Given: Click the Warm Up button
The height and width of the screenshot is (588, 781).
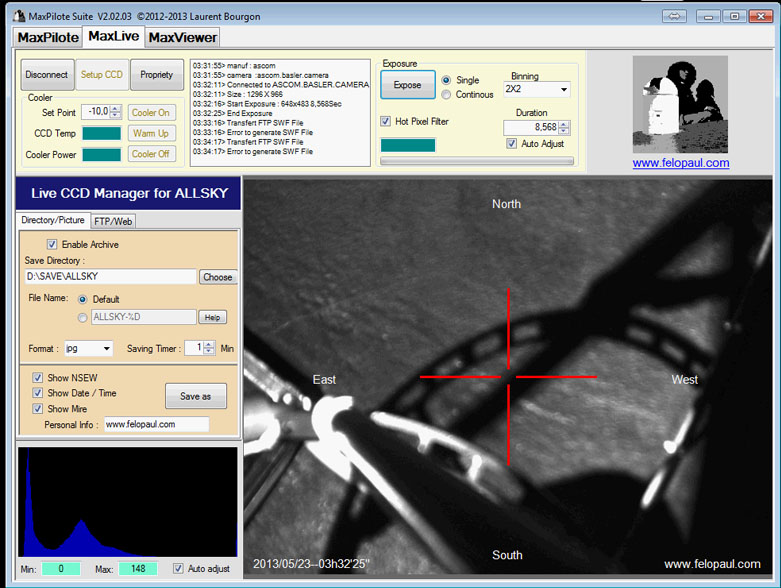Looking at the screenshot, I should coord(151,133).
